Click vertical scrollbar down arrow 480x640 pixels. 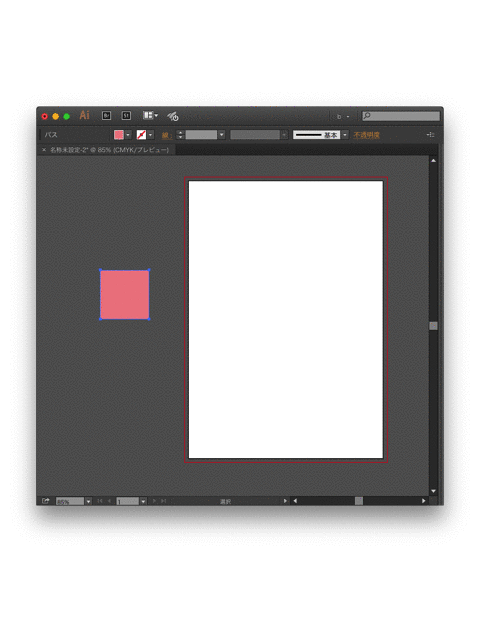[x=433, y=491]
